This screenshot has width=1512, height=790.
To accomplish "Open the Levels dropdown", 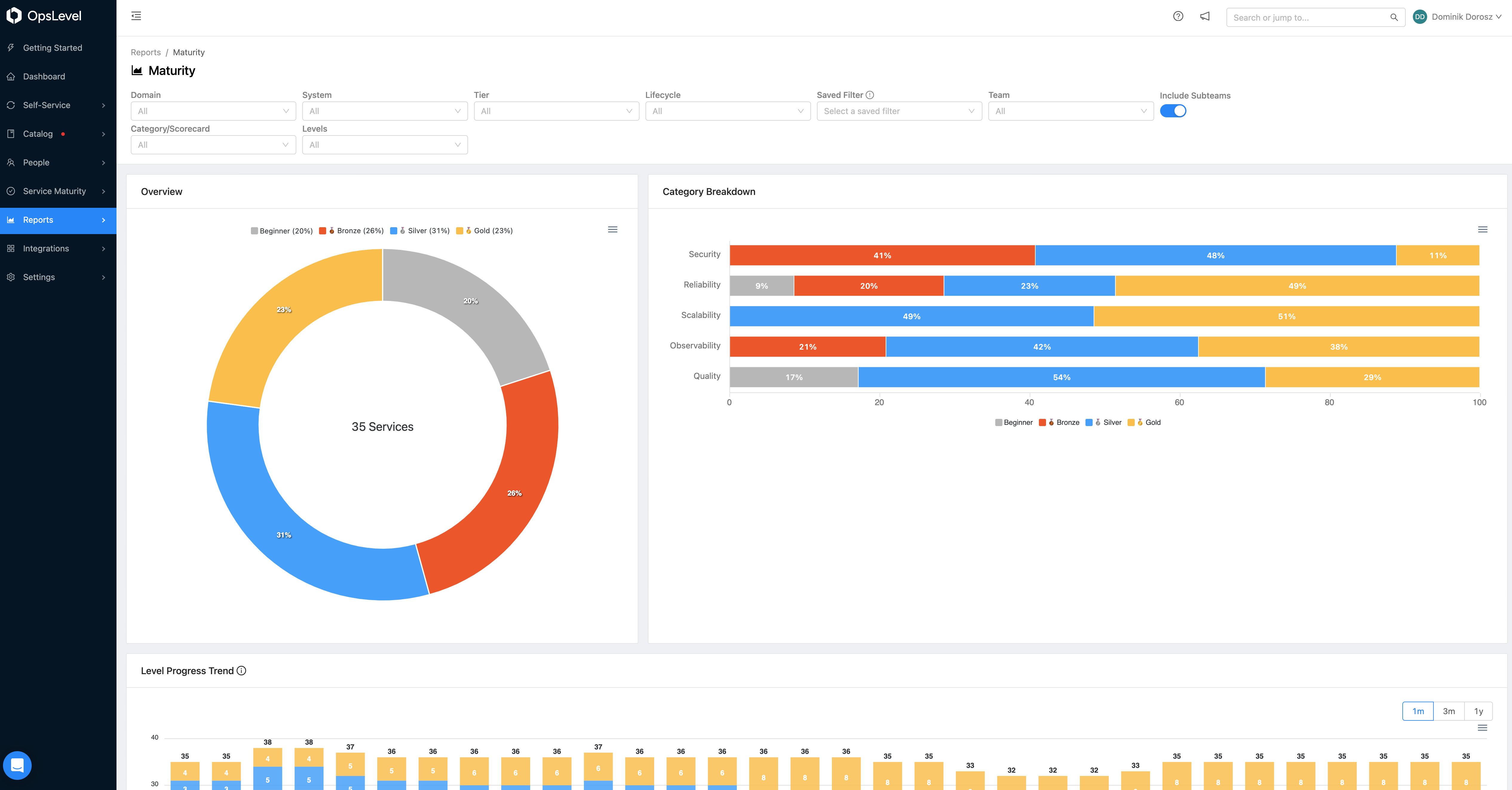I will (x=384, y=145).
